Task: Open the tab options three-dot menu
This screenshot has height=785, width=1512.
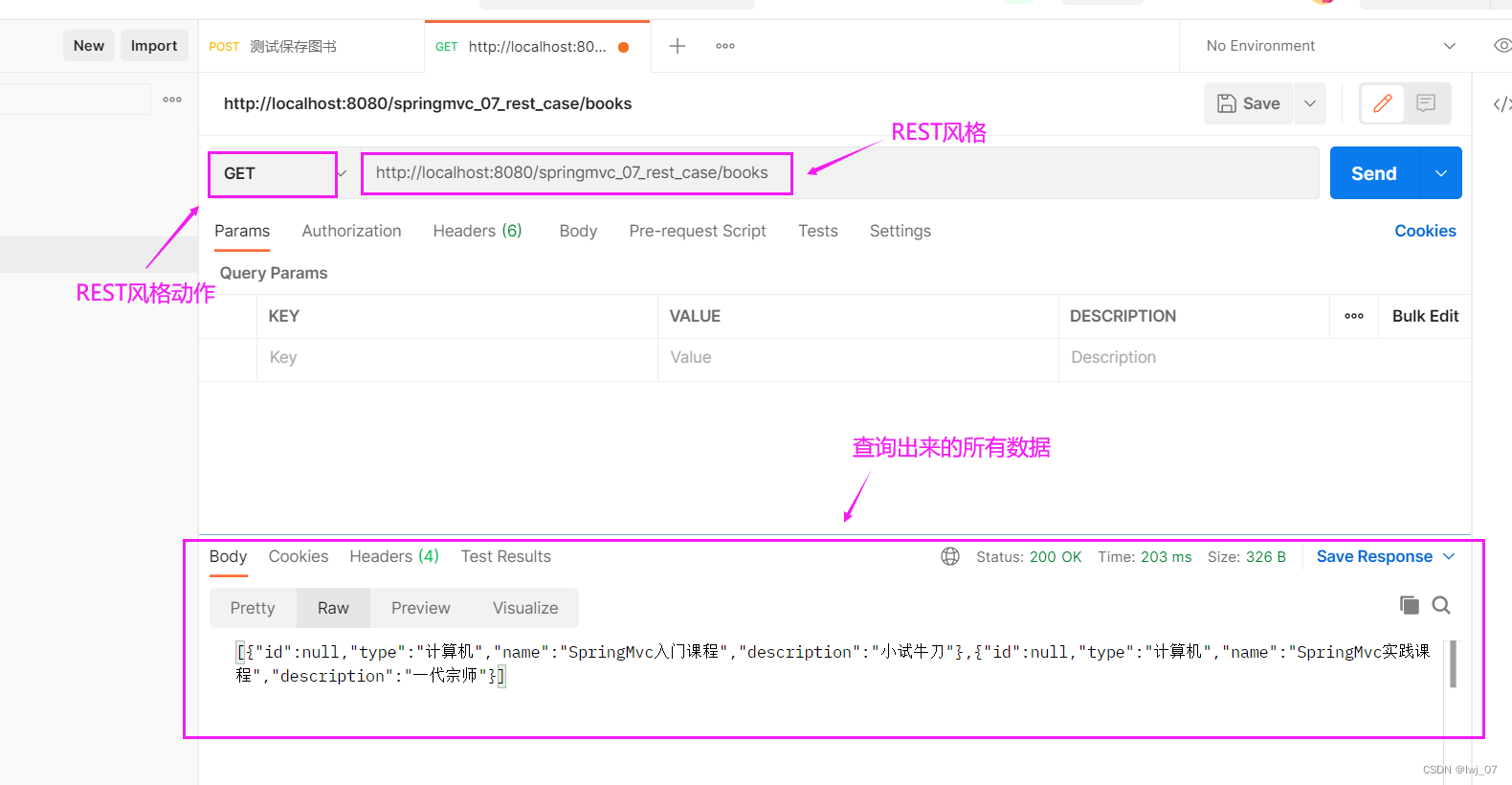Action: (725, 46)
